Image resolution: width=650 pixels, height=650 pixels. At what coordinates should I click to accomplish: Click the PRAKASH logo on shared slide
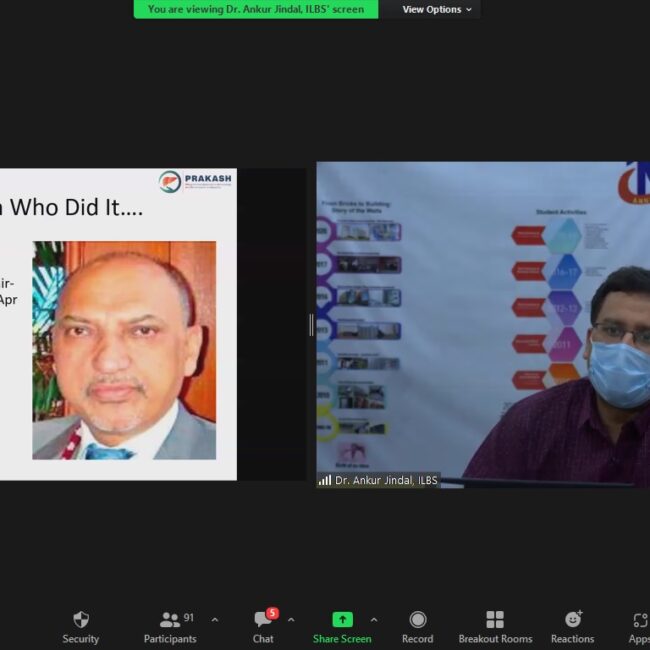pos(196,181)
